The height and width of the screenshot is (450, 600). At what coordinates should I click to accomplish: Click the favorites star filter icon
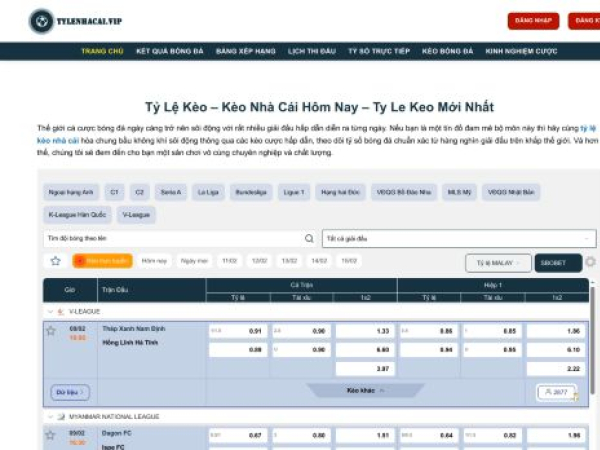pyautogui.click(x=56, y=262)
